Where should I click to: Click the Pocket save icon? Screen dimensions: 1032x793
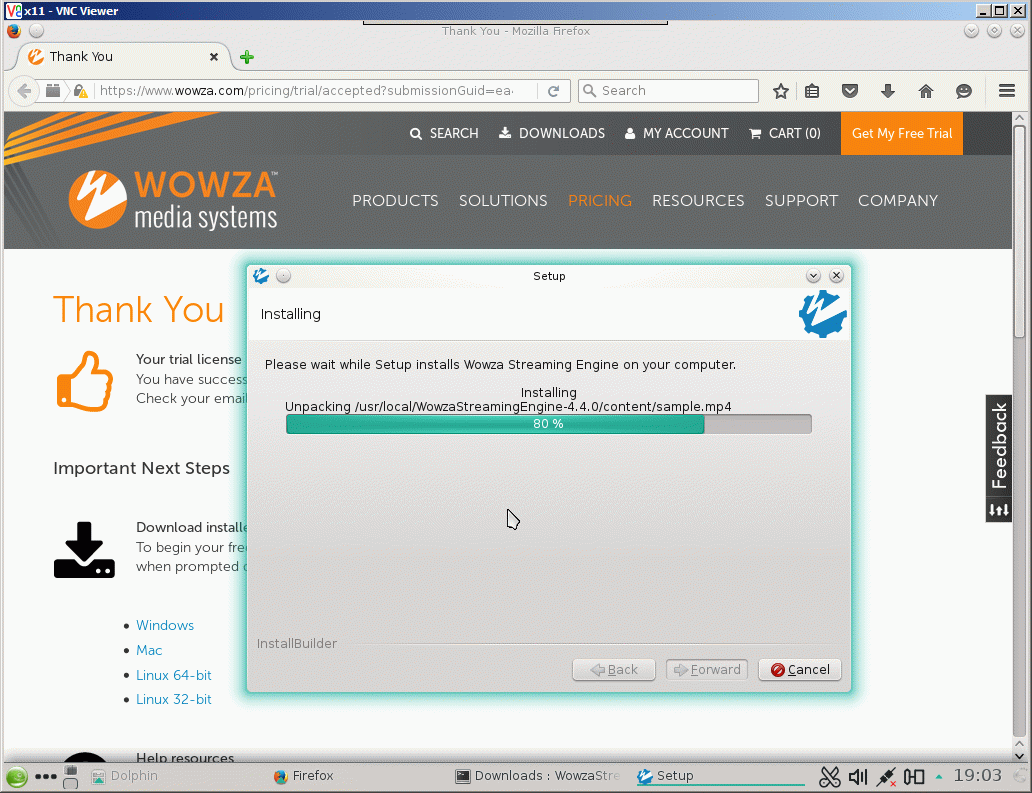tap(850, 91)
